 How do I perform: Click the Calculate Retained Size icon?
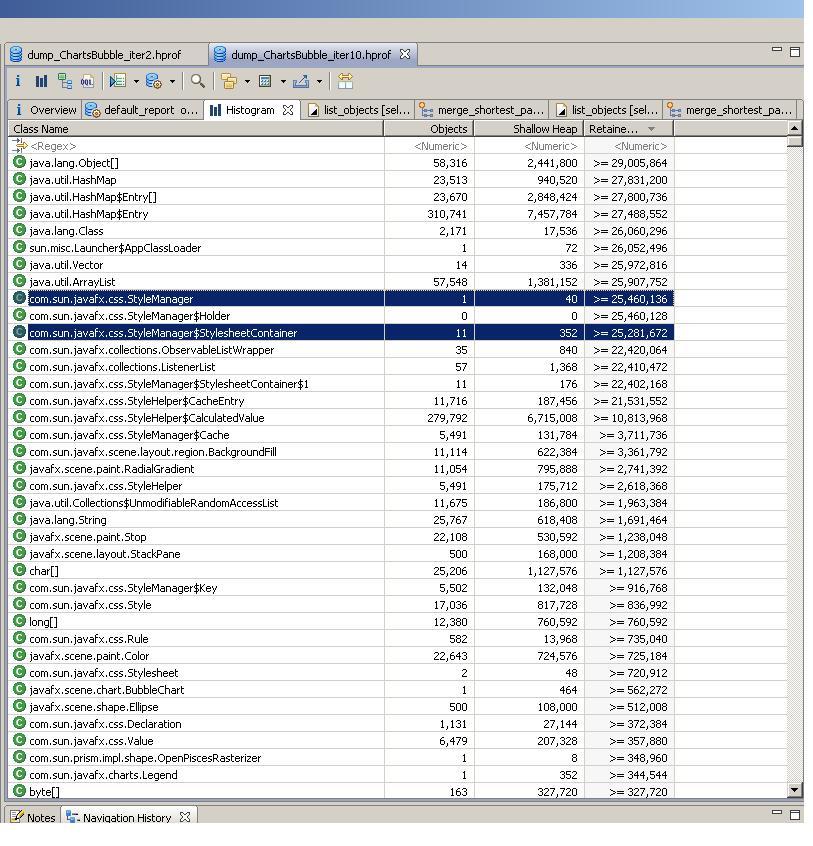pos(265,81)
